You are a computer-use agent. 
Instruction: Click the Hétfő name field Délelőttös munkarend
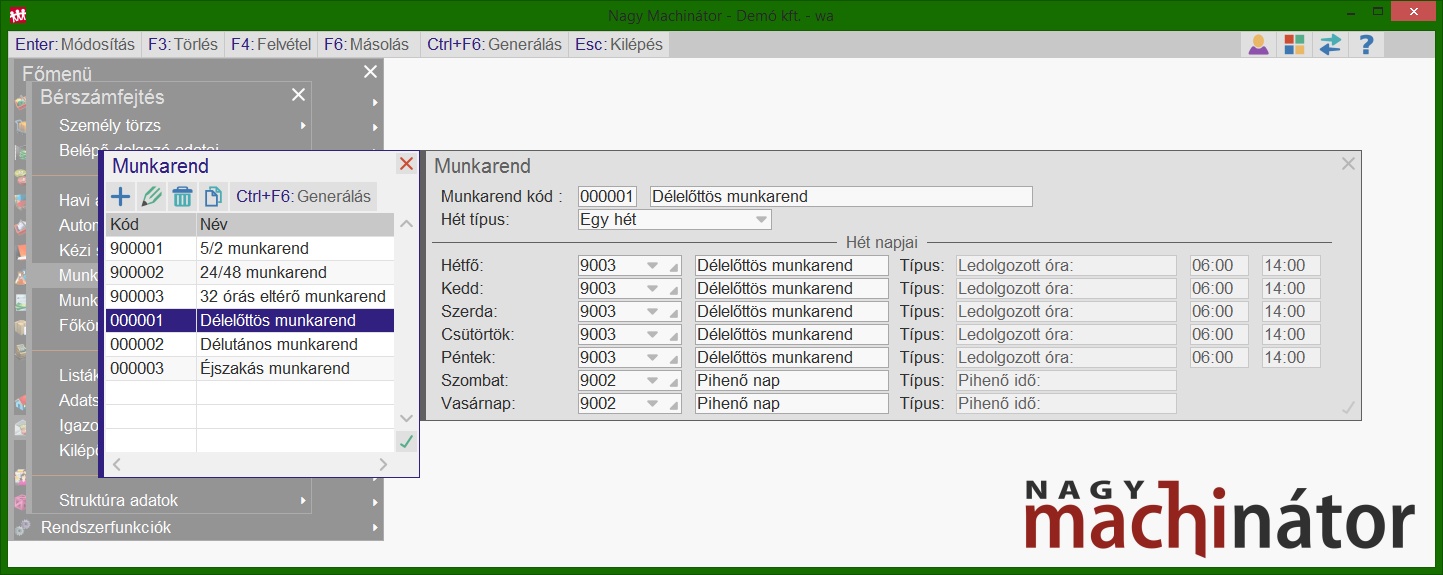791,265
